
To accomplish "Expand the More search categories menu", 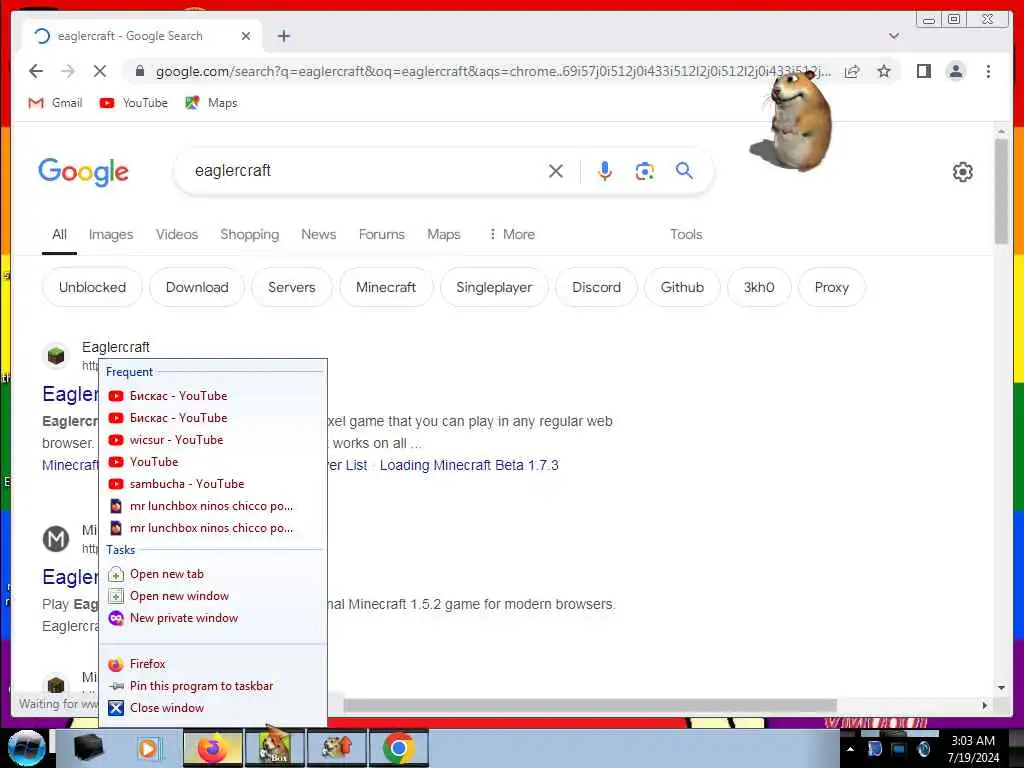I will [512, 234].
